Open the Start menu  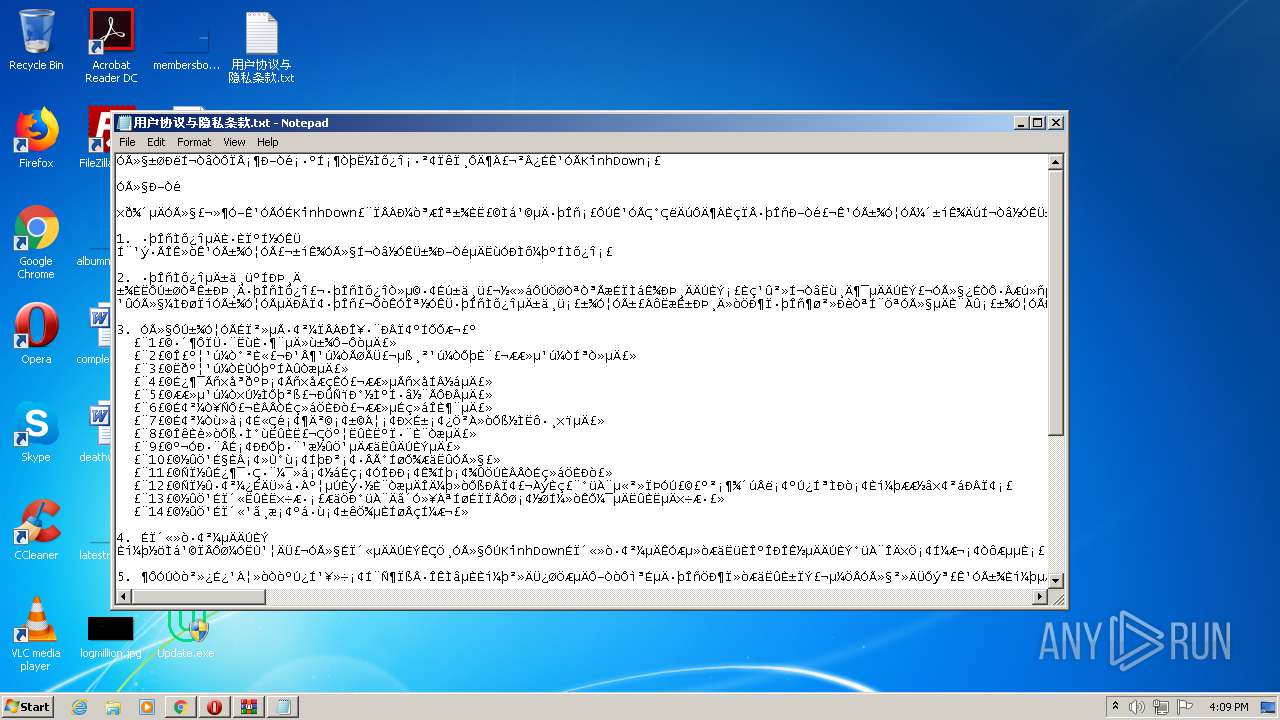click(x=28, y=707)
